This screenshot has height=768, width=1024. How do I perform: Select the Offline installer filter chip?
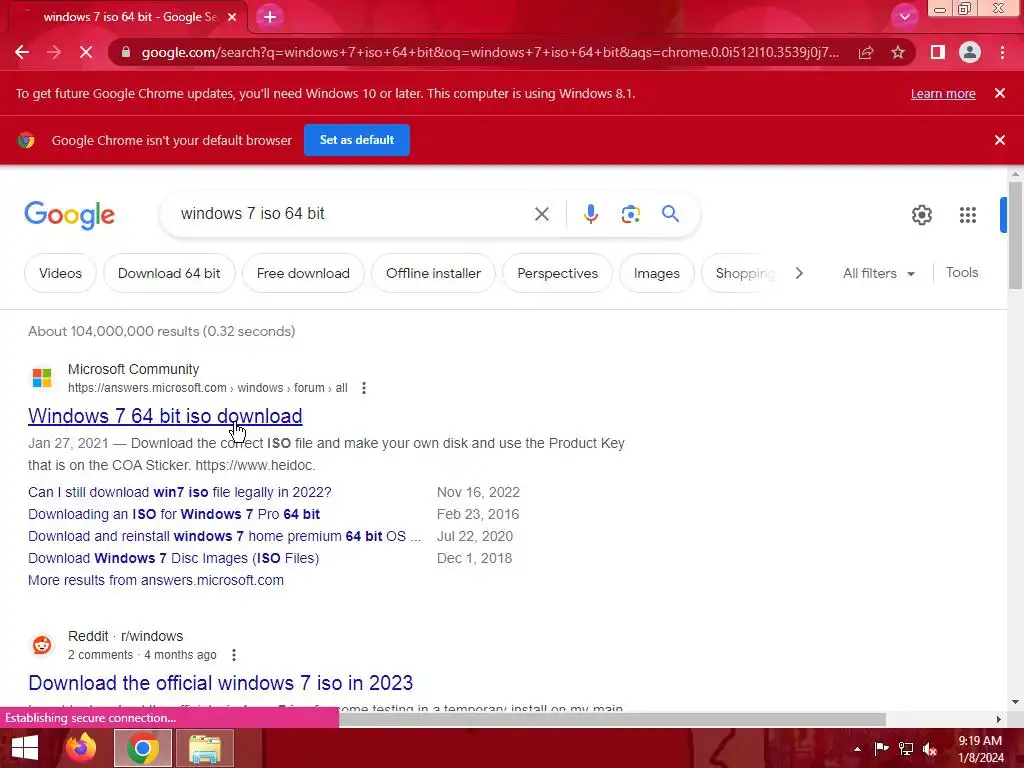pyautogui.click(x=433, y=273)
